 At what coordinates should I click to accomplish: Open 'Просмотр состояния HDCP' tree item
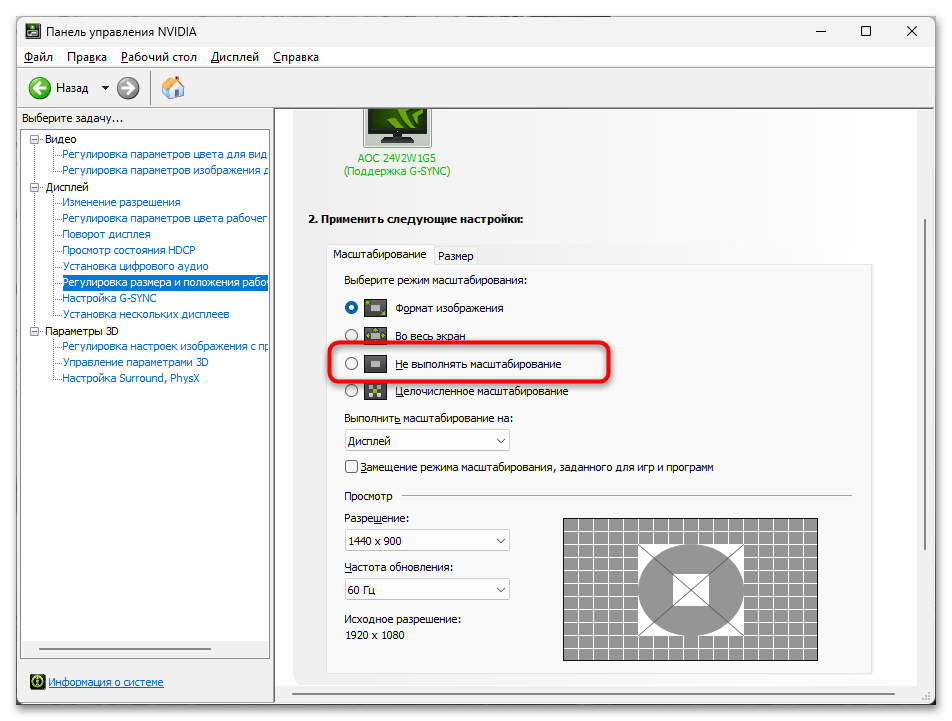coord(129,250)
